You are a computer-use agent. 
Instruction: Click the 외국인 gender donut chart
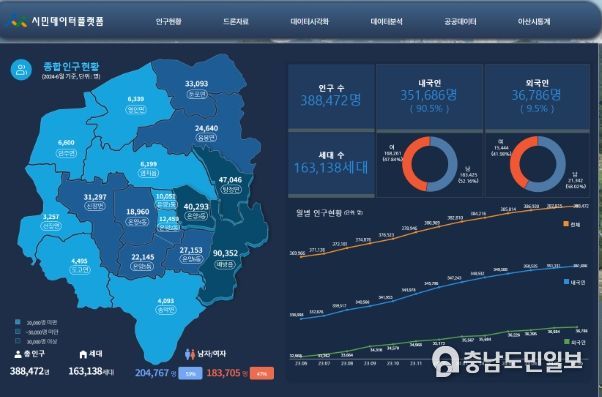[x=538, y=164]
